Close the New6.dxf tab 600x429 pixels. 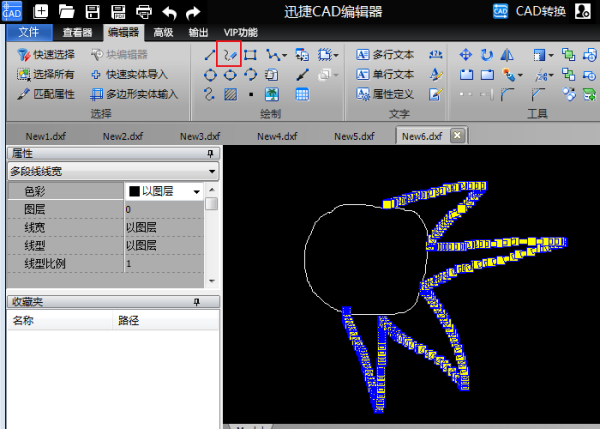click(456, 135)
